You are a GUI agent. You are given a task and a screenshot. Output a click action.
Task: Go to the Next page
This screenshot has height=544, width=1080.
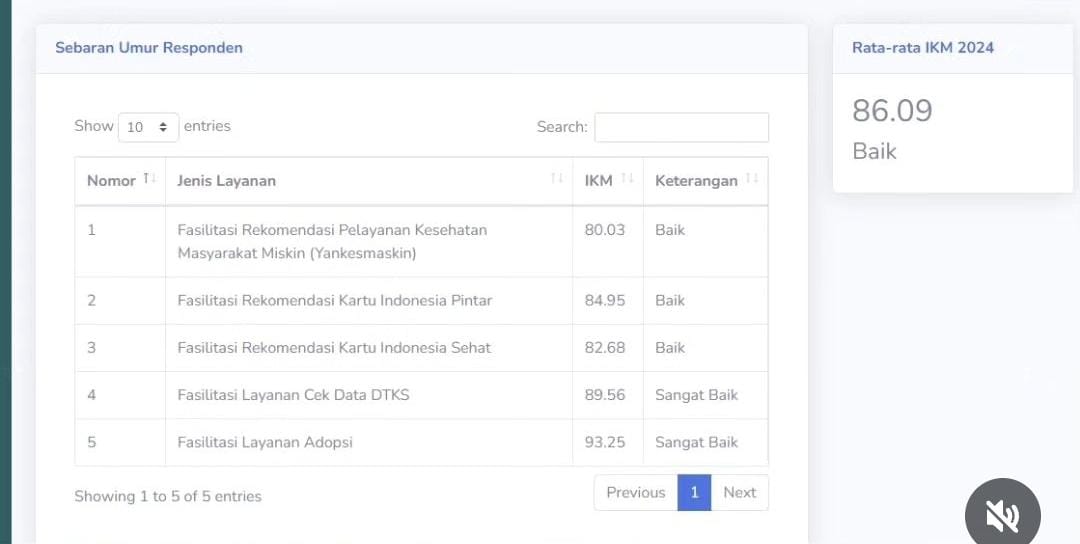740,492
